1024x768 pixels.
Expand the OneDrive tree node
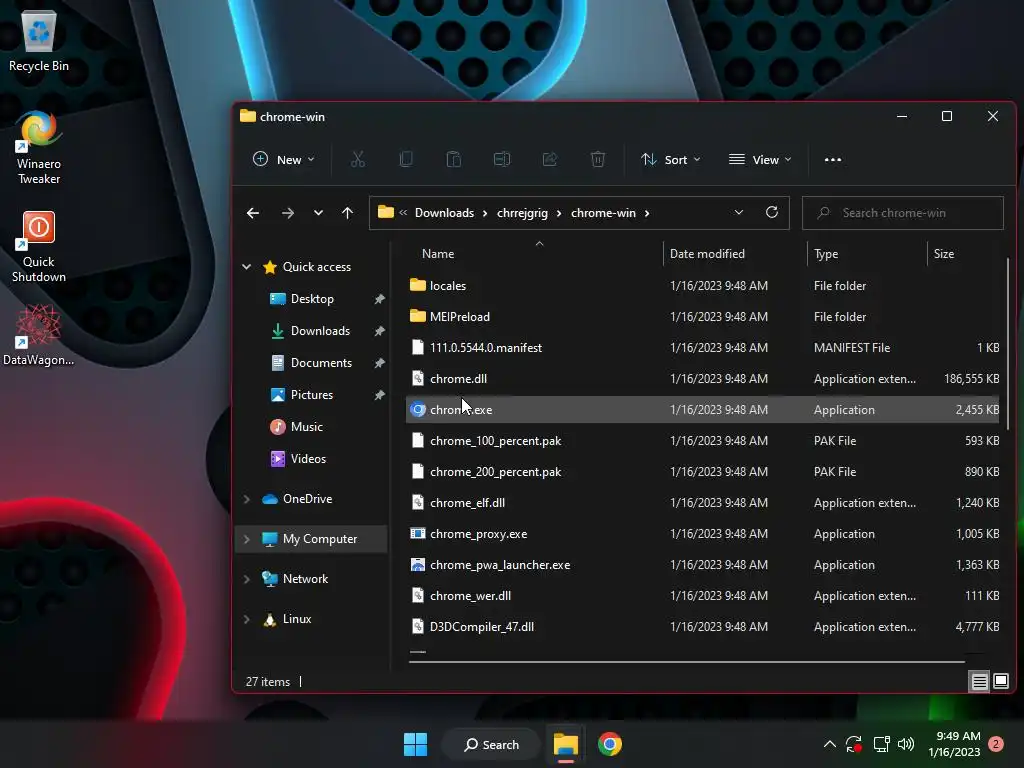(x=247, y=499)
